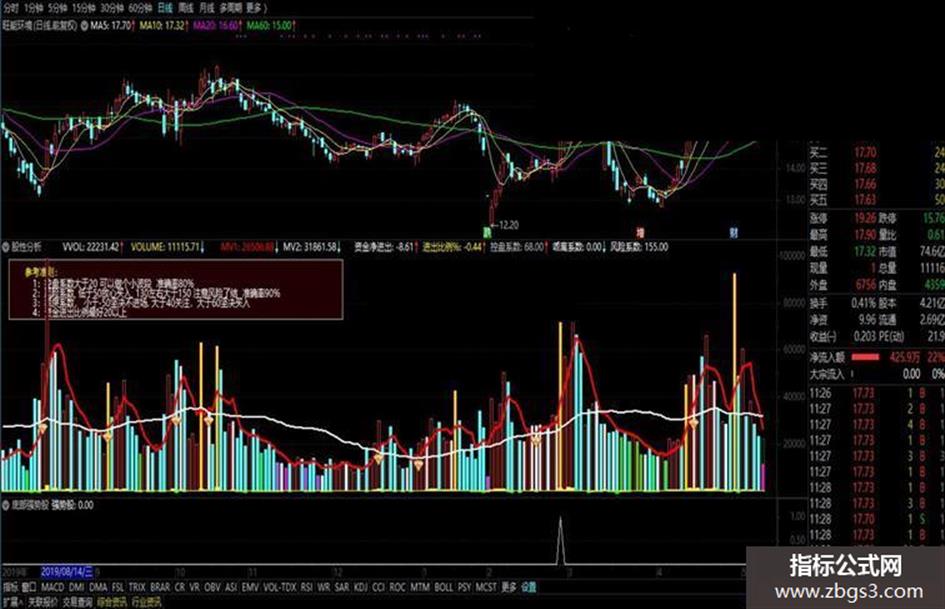
Task: Select the SAR indicator
Action: pos(342,586)
